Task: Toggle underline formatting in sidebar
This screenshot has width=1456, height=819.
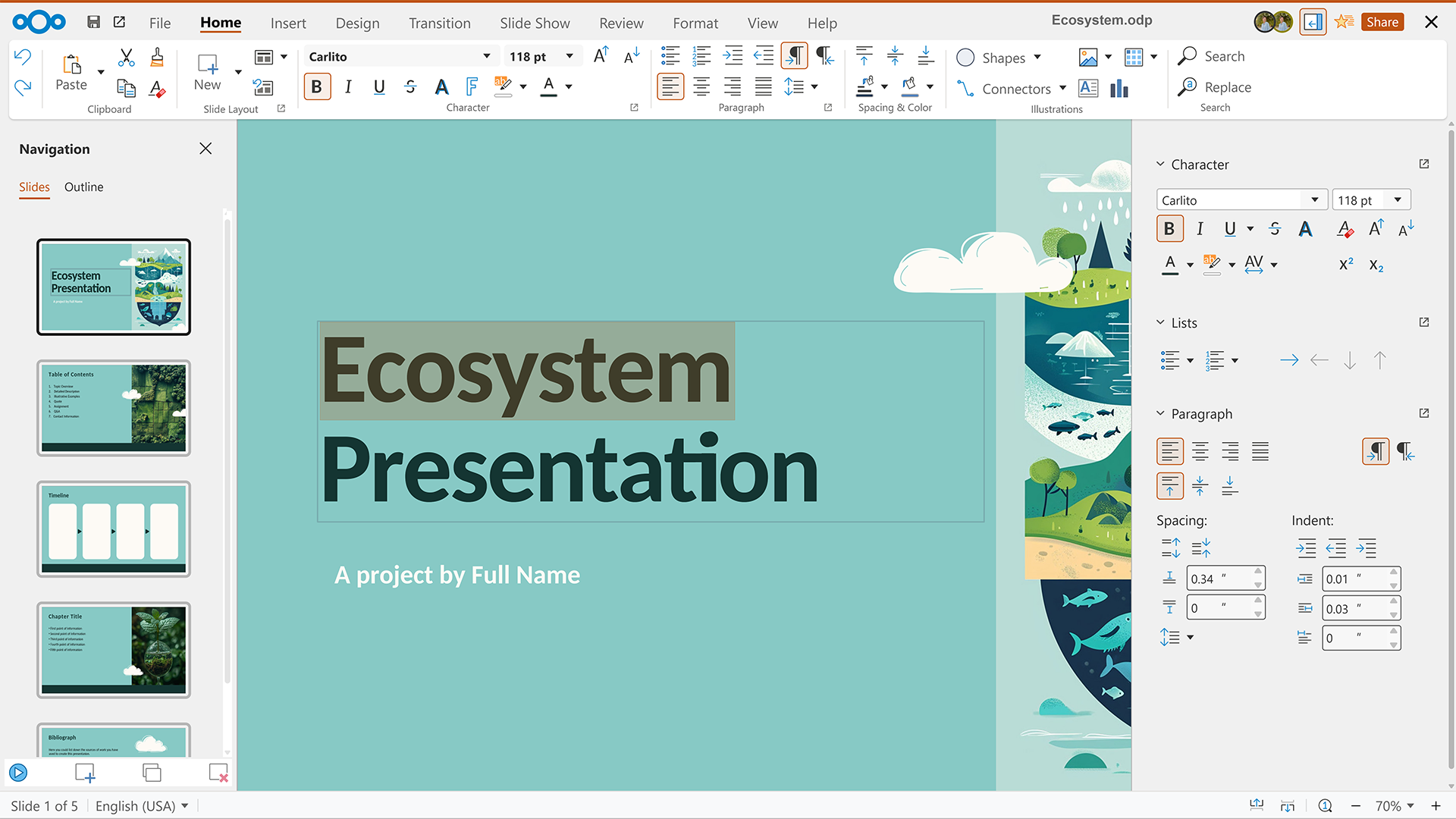Action: click(1228, 228)
